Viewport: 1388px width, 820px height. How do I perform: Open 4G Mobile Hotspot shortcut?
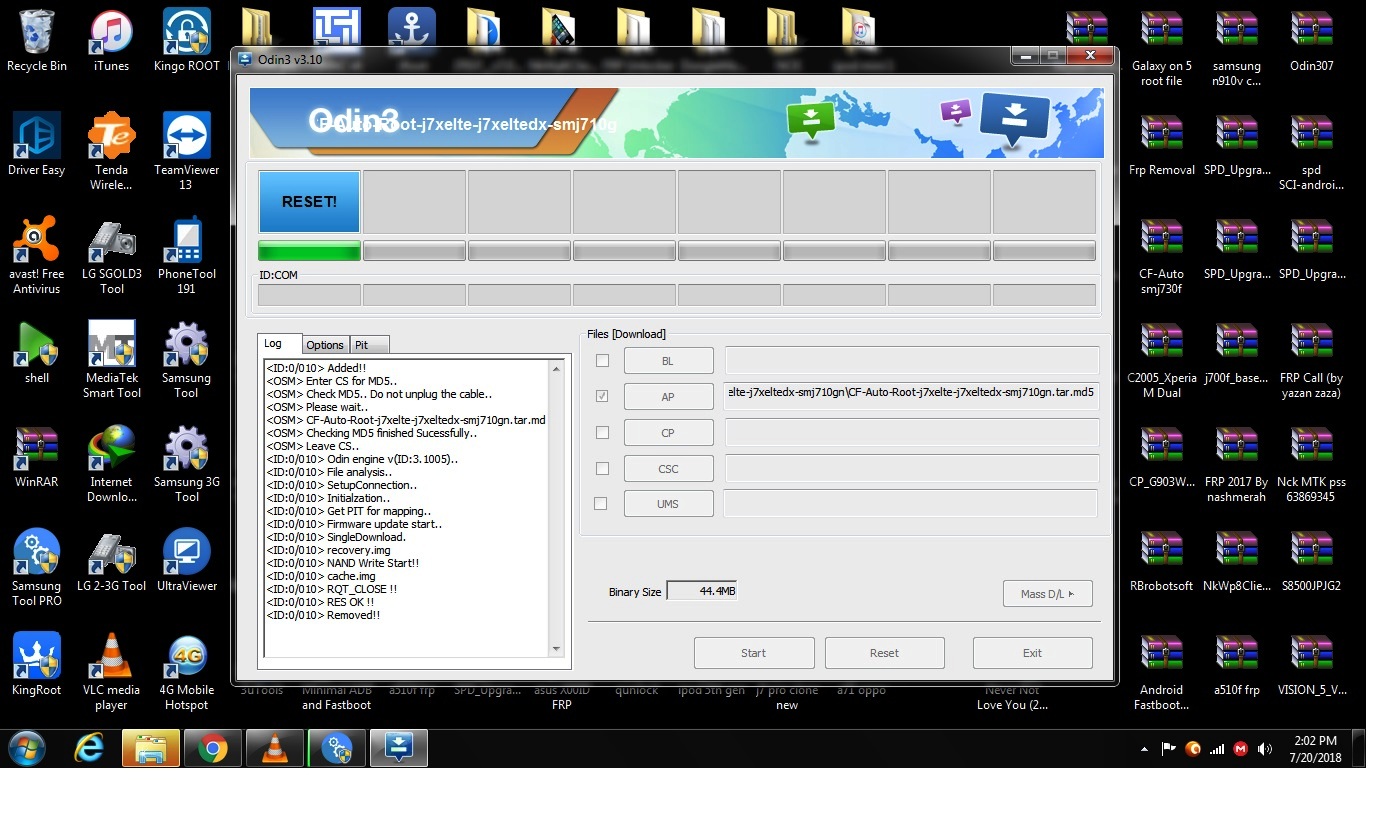coord(186,671)
